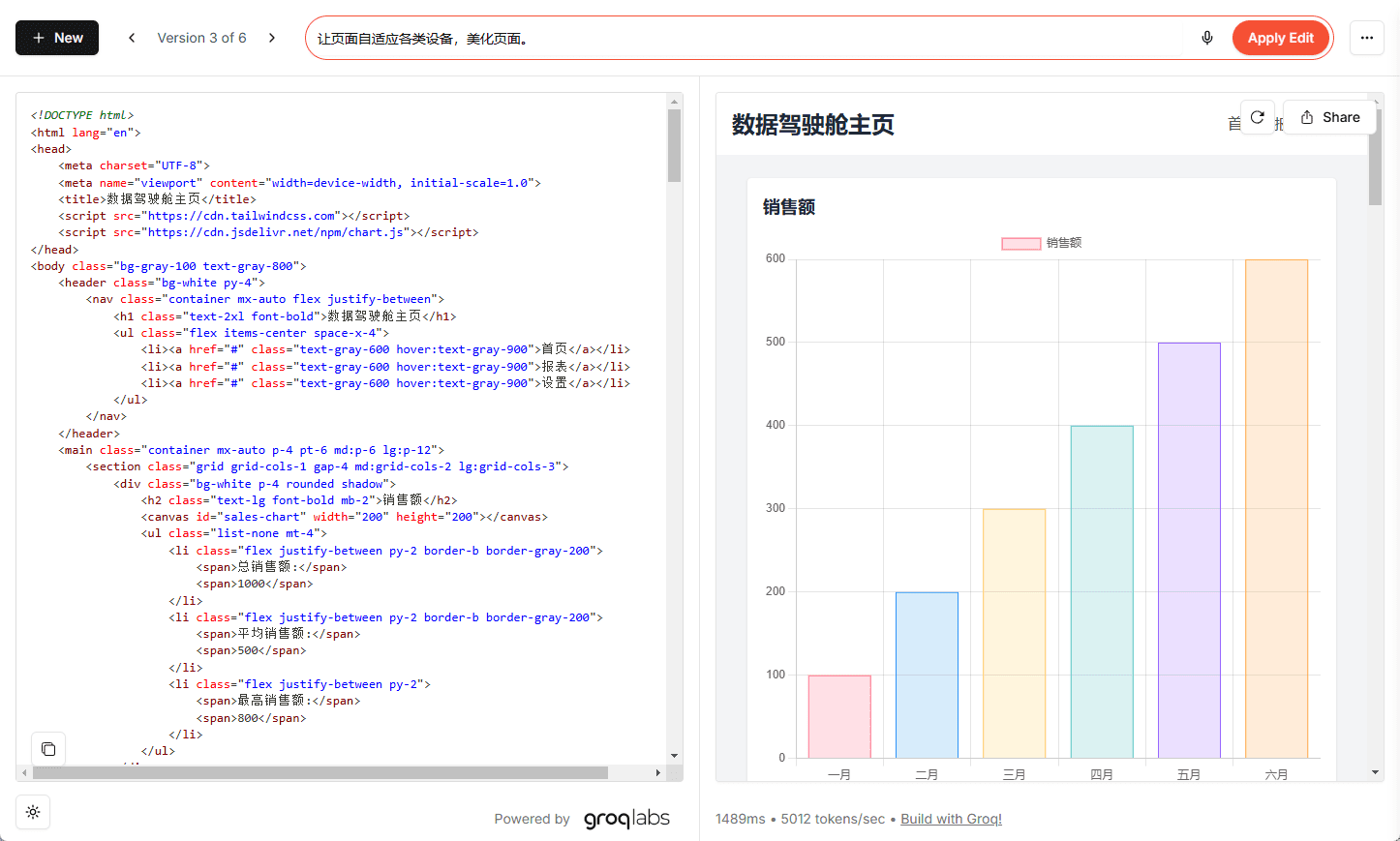Click the 六月 x-axis label
The image size is (1400, 841).
[x=1276, y=774]
